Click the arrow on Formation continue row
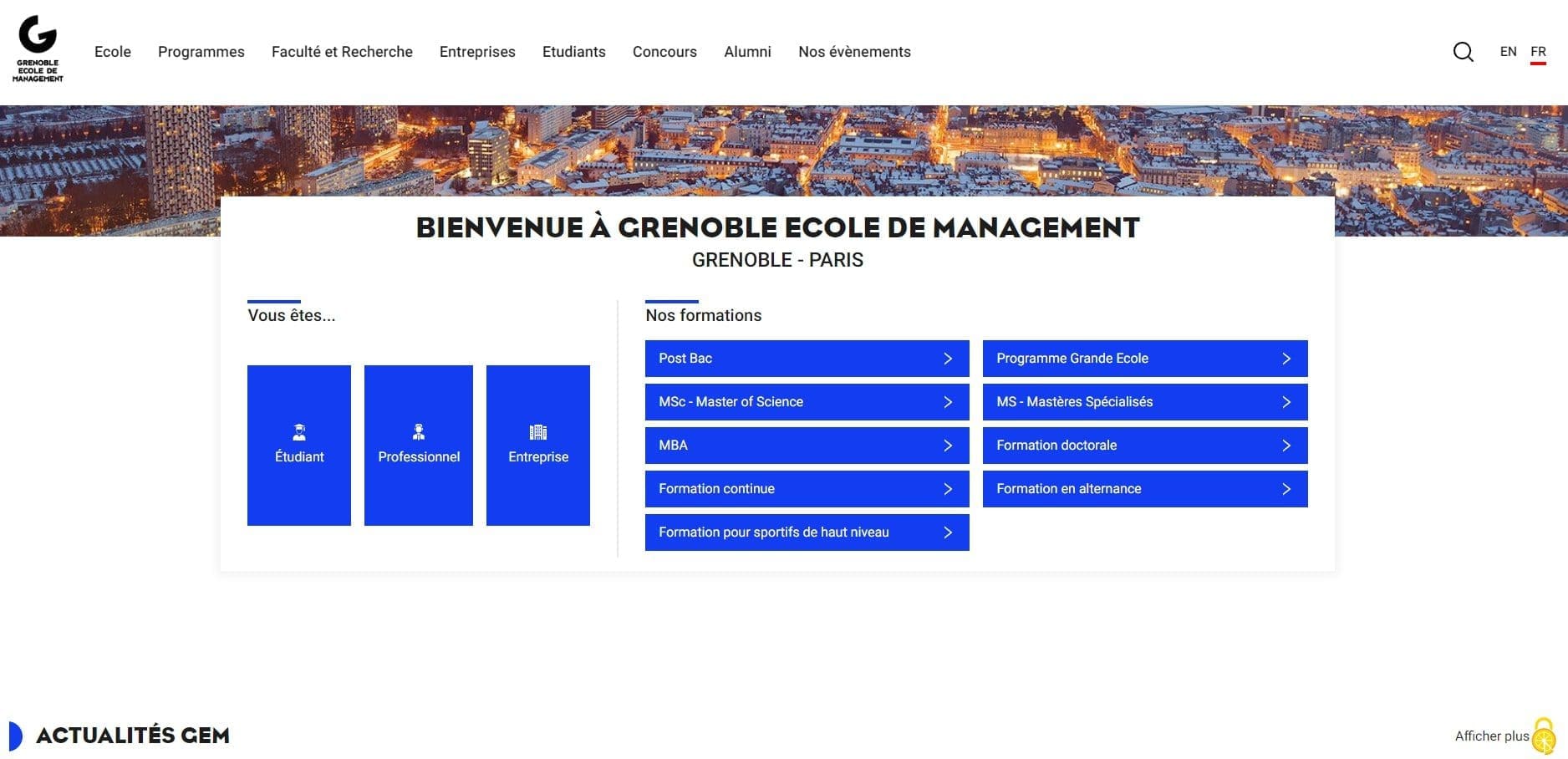Image resolution: width=1568 pixels, height=759 pixels. click(948, 489)
